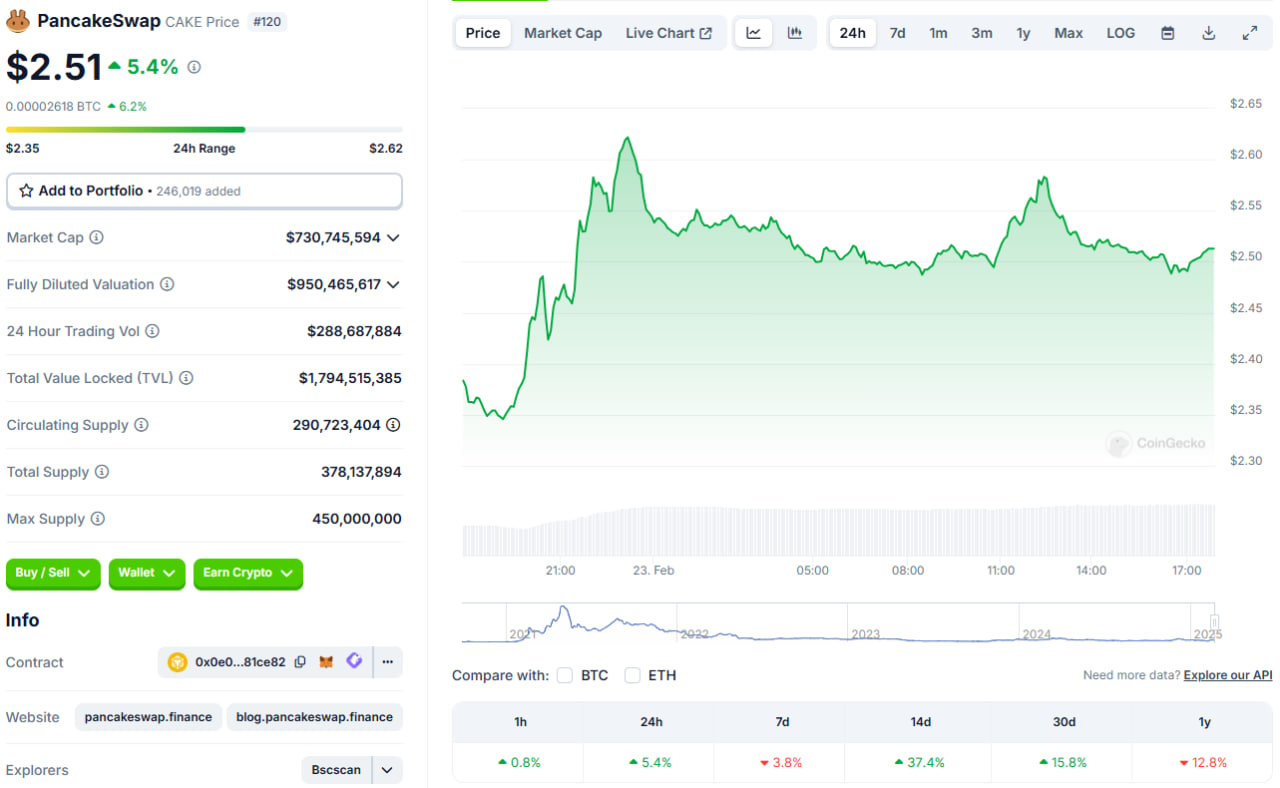Expand the Fully Diluted Valuation chevron
The image size is (1280, 788).
coord(393,284)
